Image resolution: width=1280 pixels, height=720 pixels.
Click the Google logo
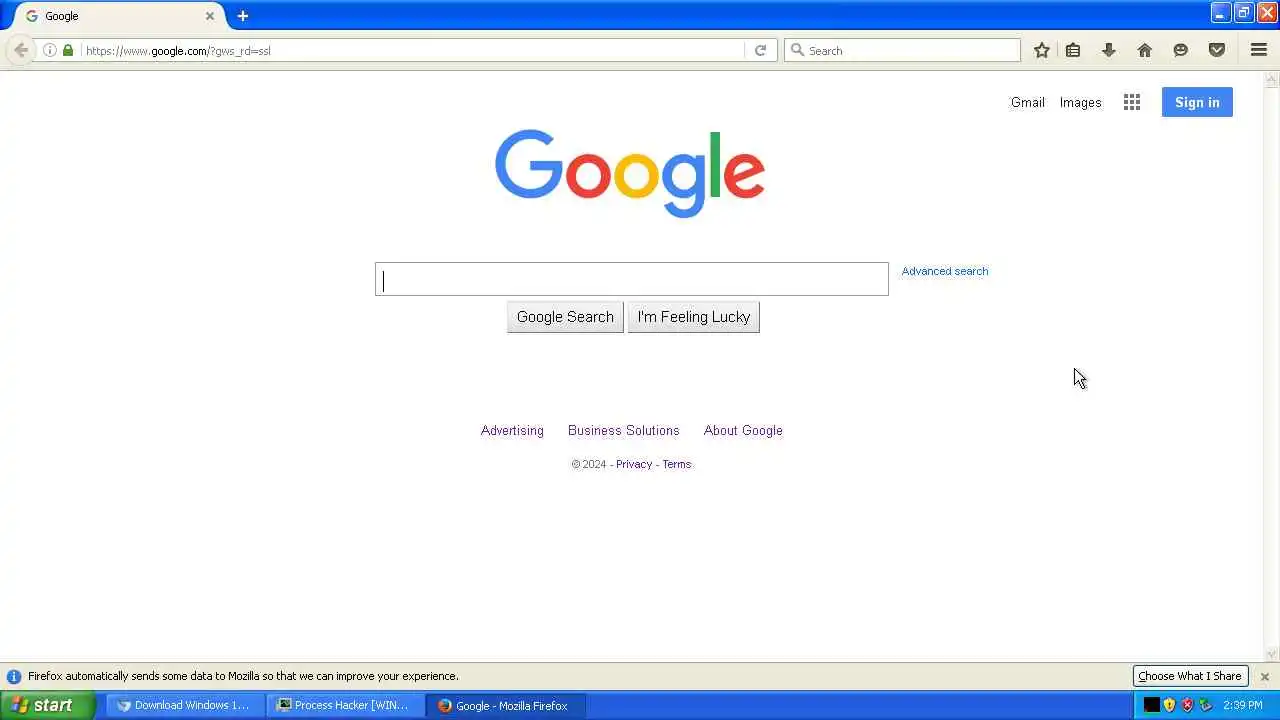pos(630,174)
